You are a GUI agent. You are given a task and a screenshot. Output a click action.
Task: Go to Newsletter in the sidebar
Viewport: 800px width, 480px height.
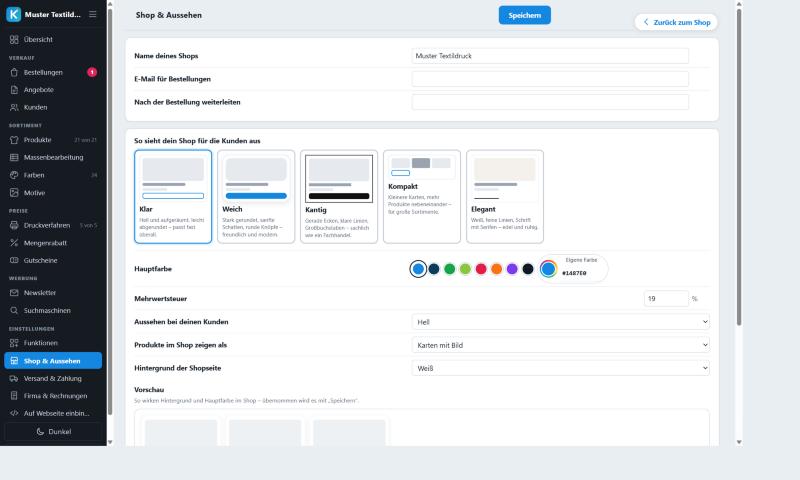click(x=53, y=293)
